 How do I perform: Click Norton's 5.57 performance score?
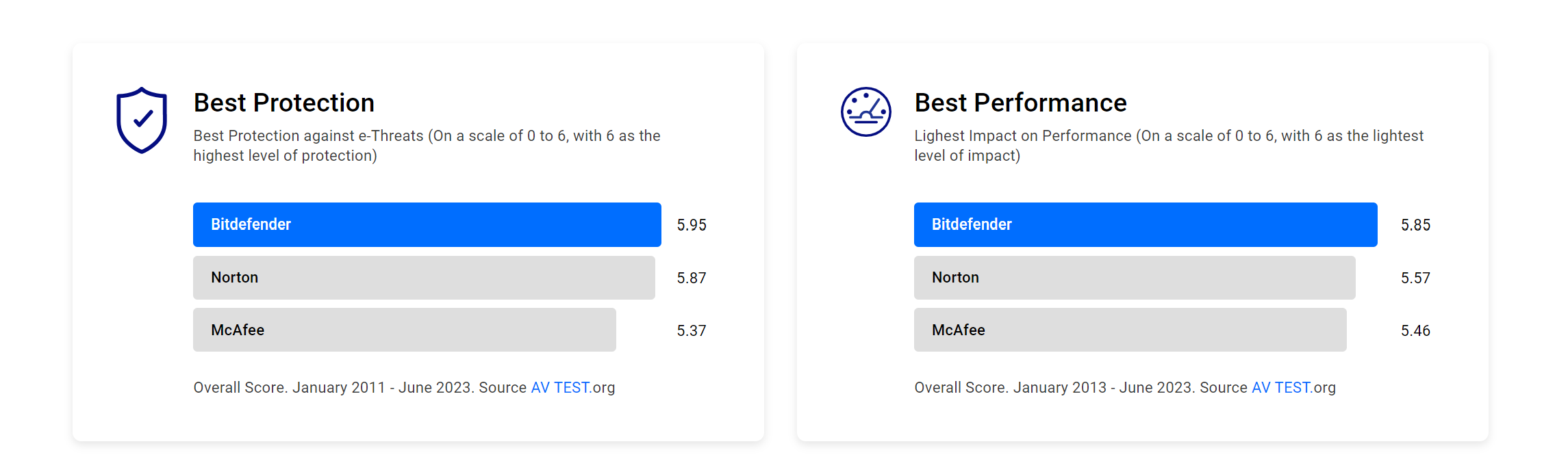pos(1415,278)
